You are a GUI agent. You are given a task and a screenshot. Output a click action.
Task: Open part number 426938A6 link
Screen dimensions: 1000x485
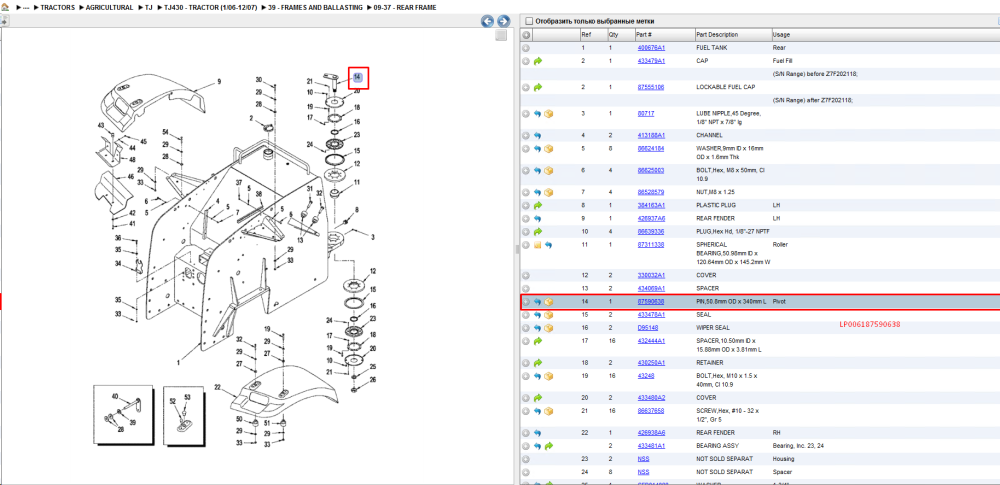click(651, 433)
